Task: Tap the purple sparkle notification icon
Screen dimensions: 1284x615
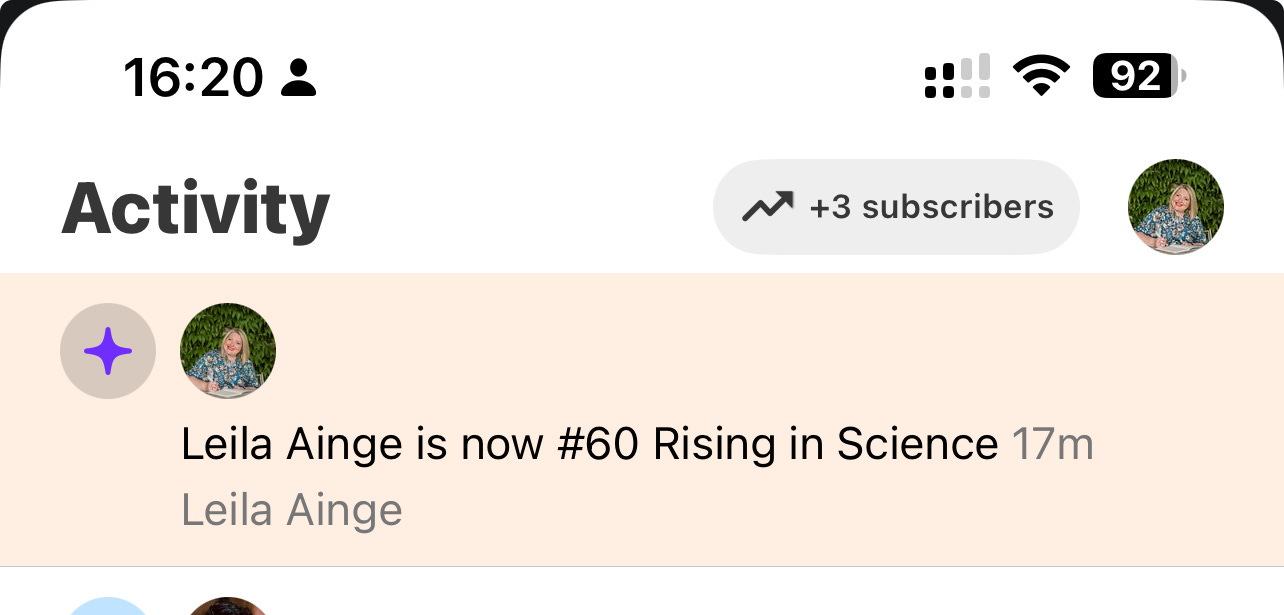Action: (108, 351)
